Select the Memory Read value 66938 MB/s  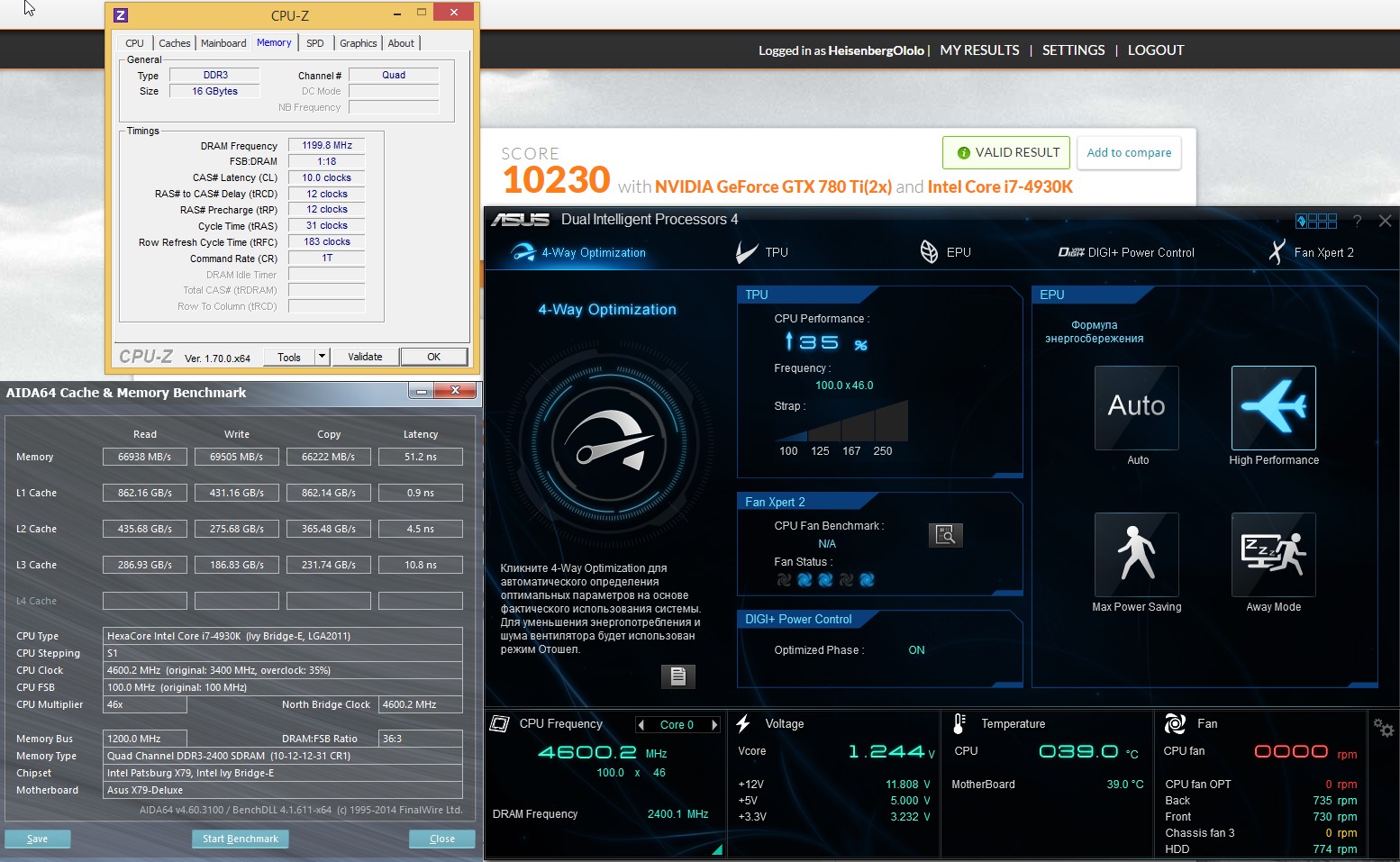point(144,457)
